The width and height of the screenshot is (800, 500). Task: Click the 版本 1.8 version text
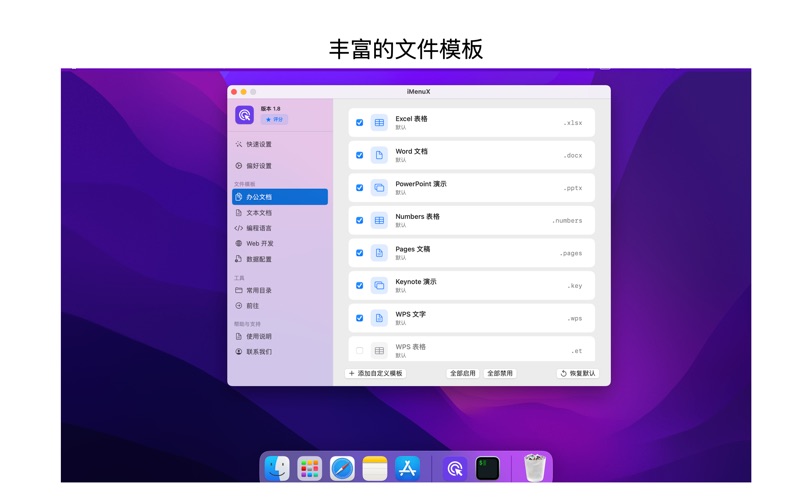(x=270, y=109)
